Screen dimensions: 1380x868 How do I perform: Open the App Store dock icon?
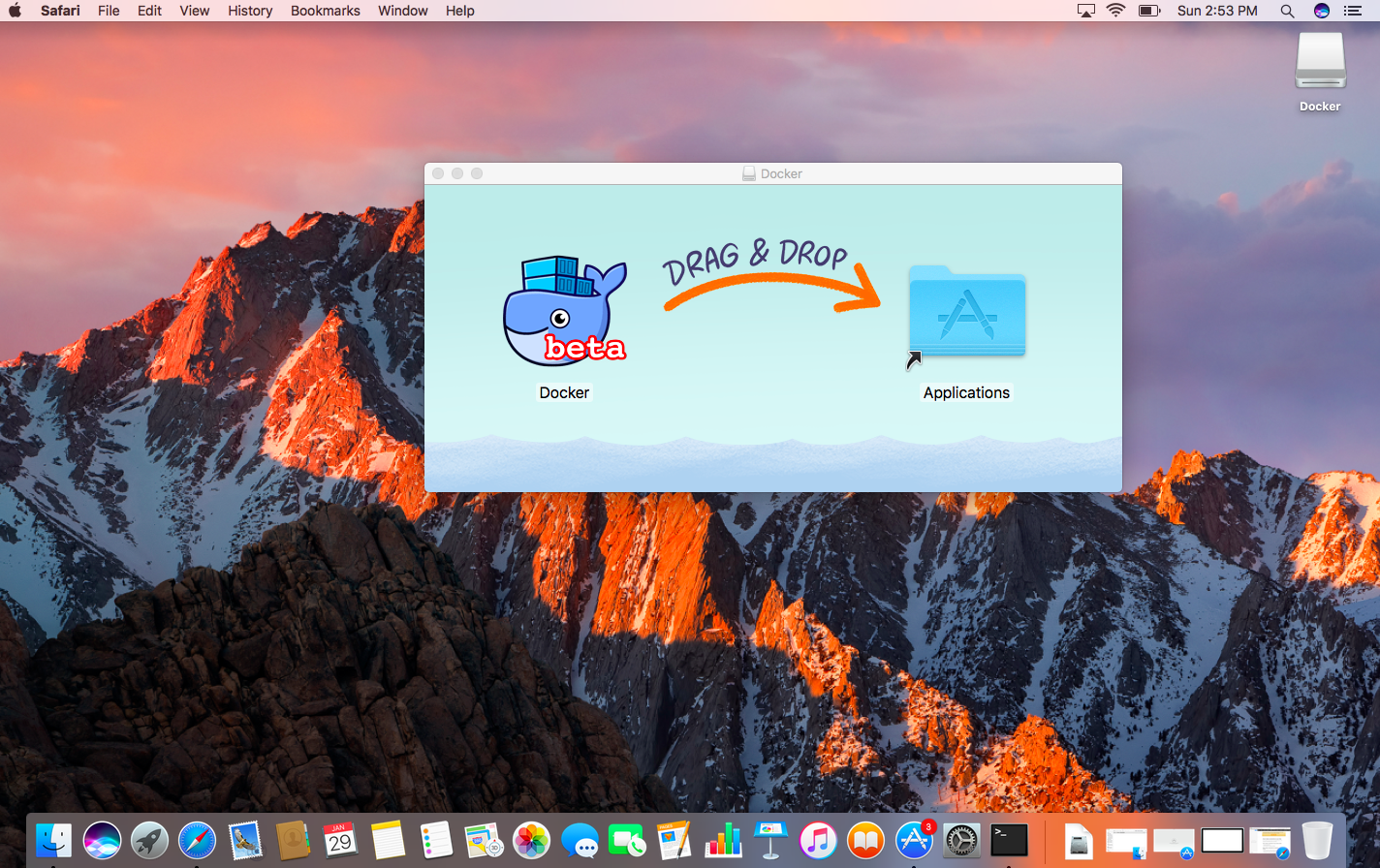(x=914, y=840)
